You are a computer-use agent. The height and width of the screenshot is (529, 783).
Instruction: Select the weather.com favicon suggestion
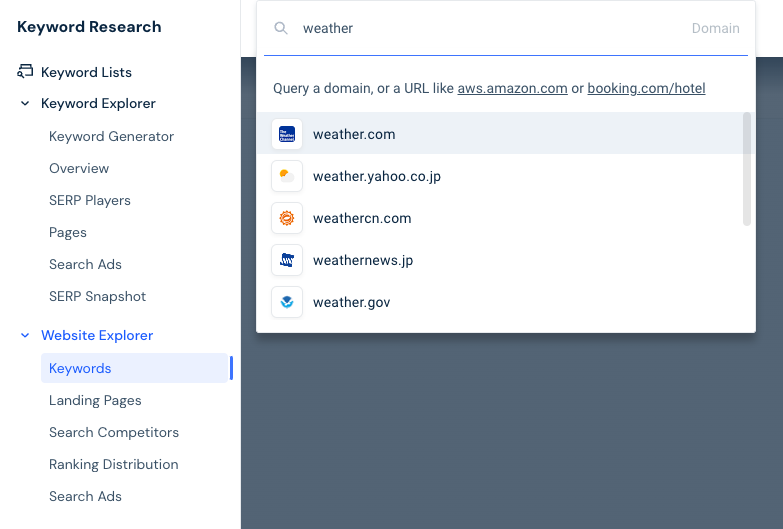[287, 134]
